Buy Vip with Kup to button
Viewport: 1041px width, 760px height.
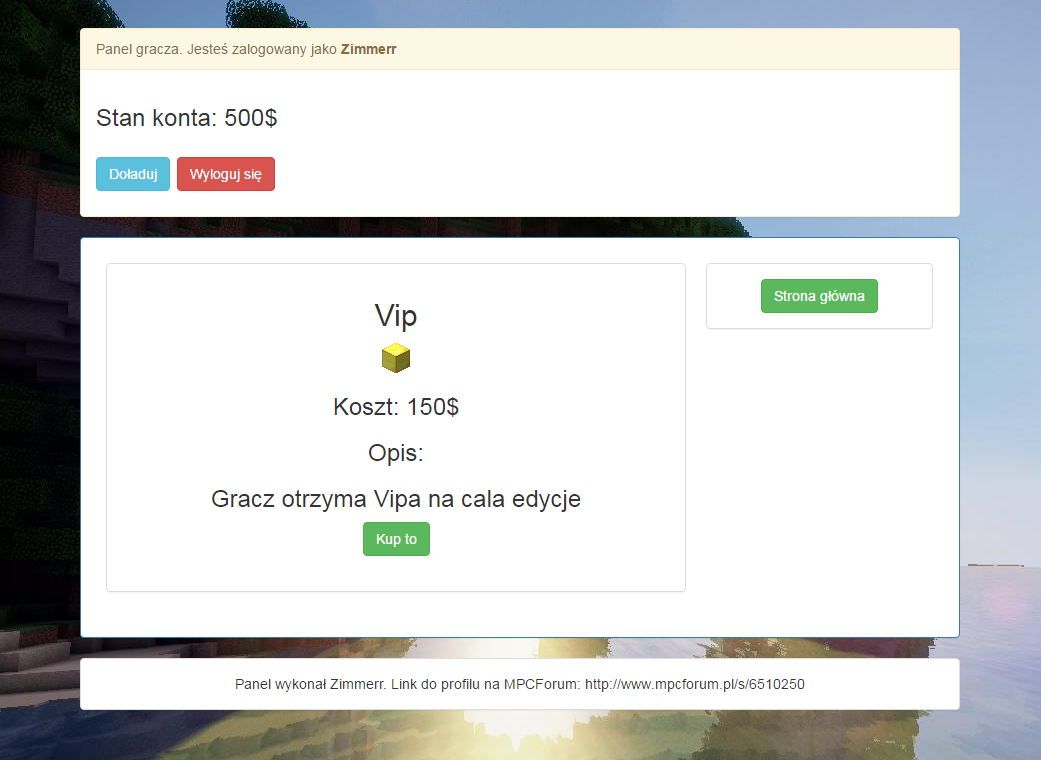(396, 539)
